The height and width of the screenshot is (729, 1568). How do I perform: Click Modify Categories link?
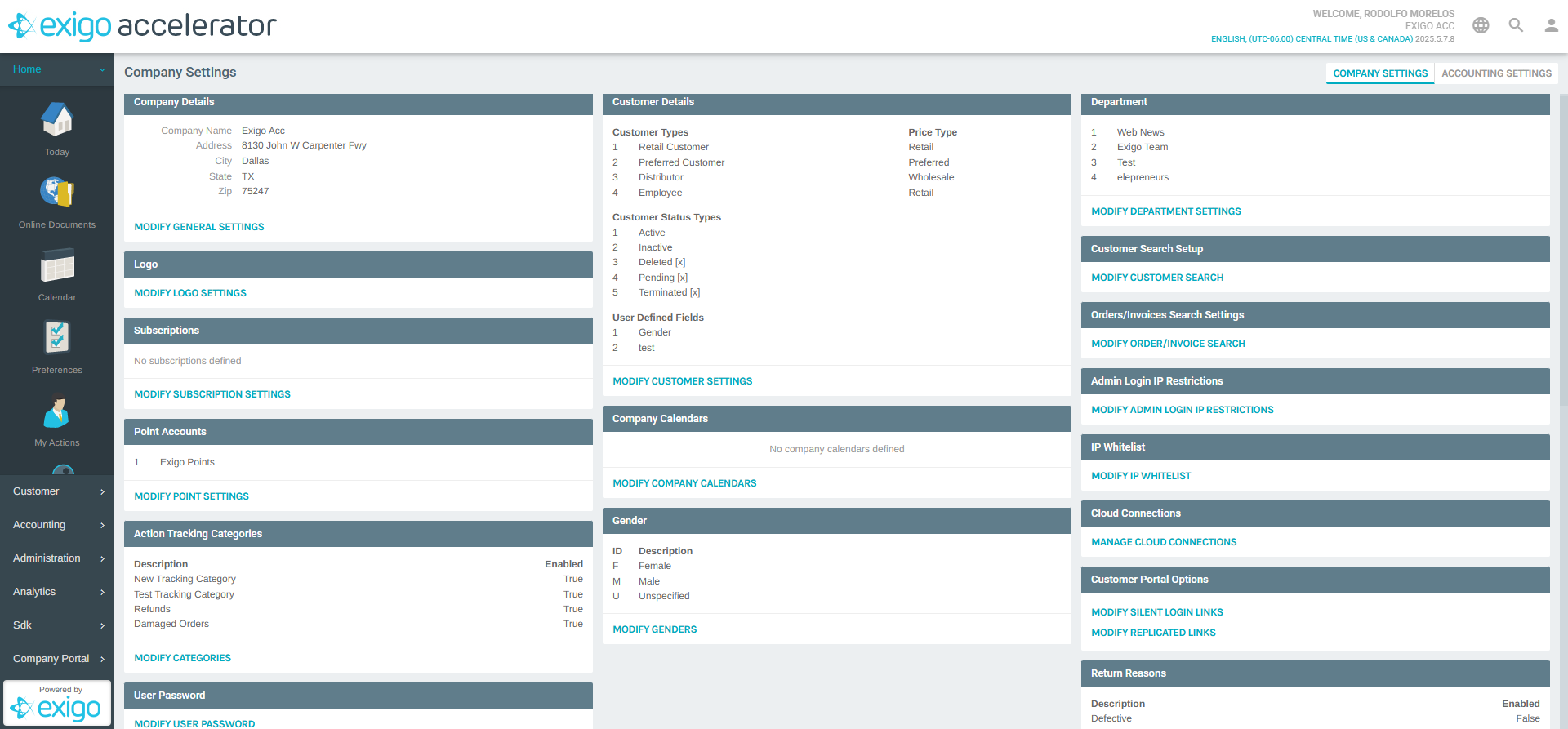click(182, 658)
